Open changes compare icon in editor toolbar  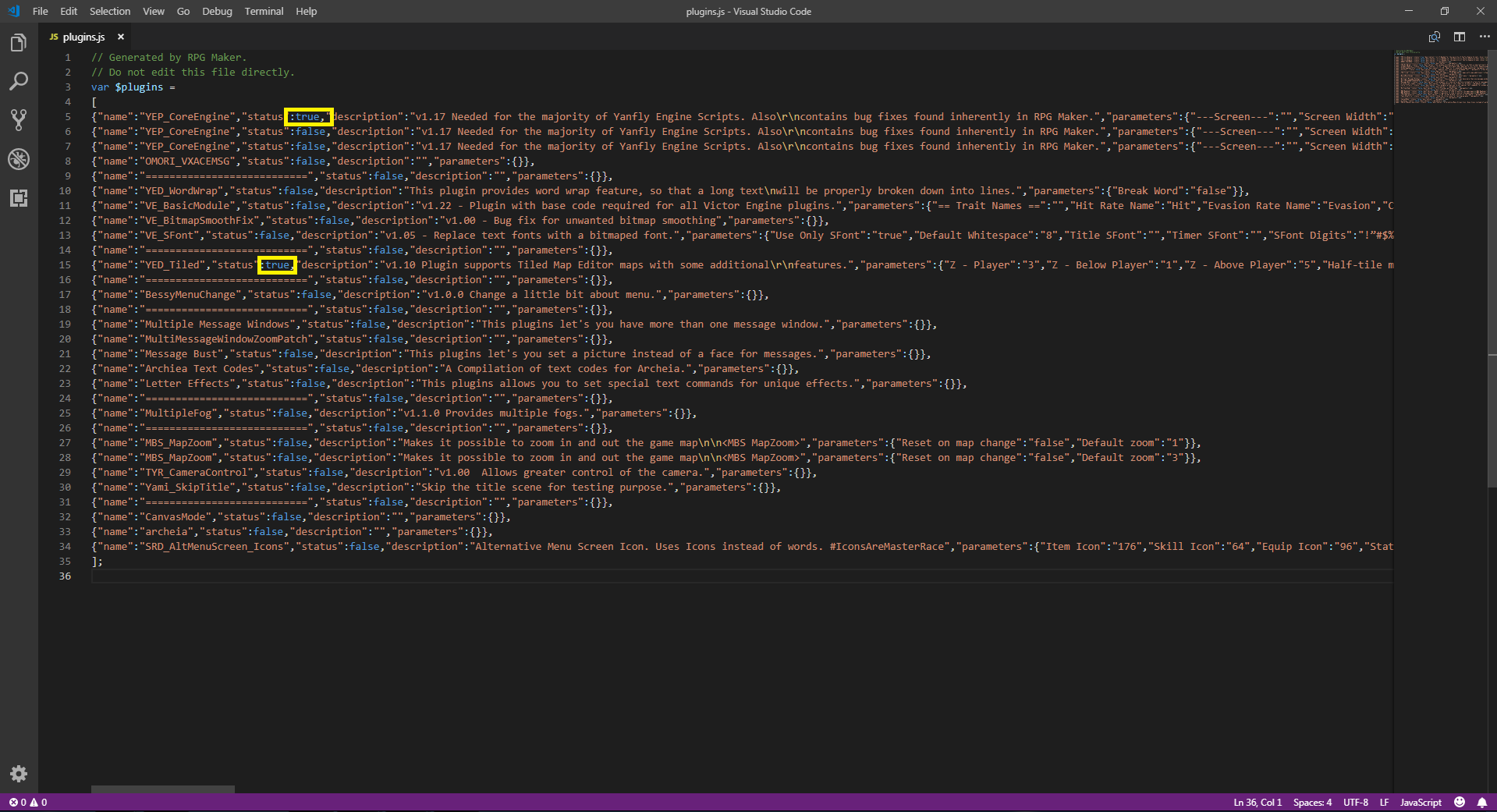point(1434,37)
